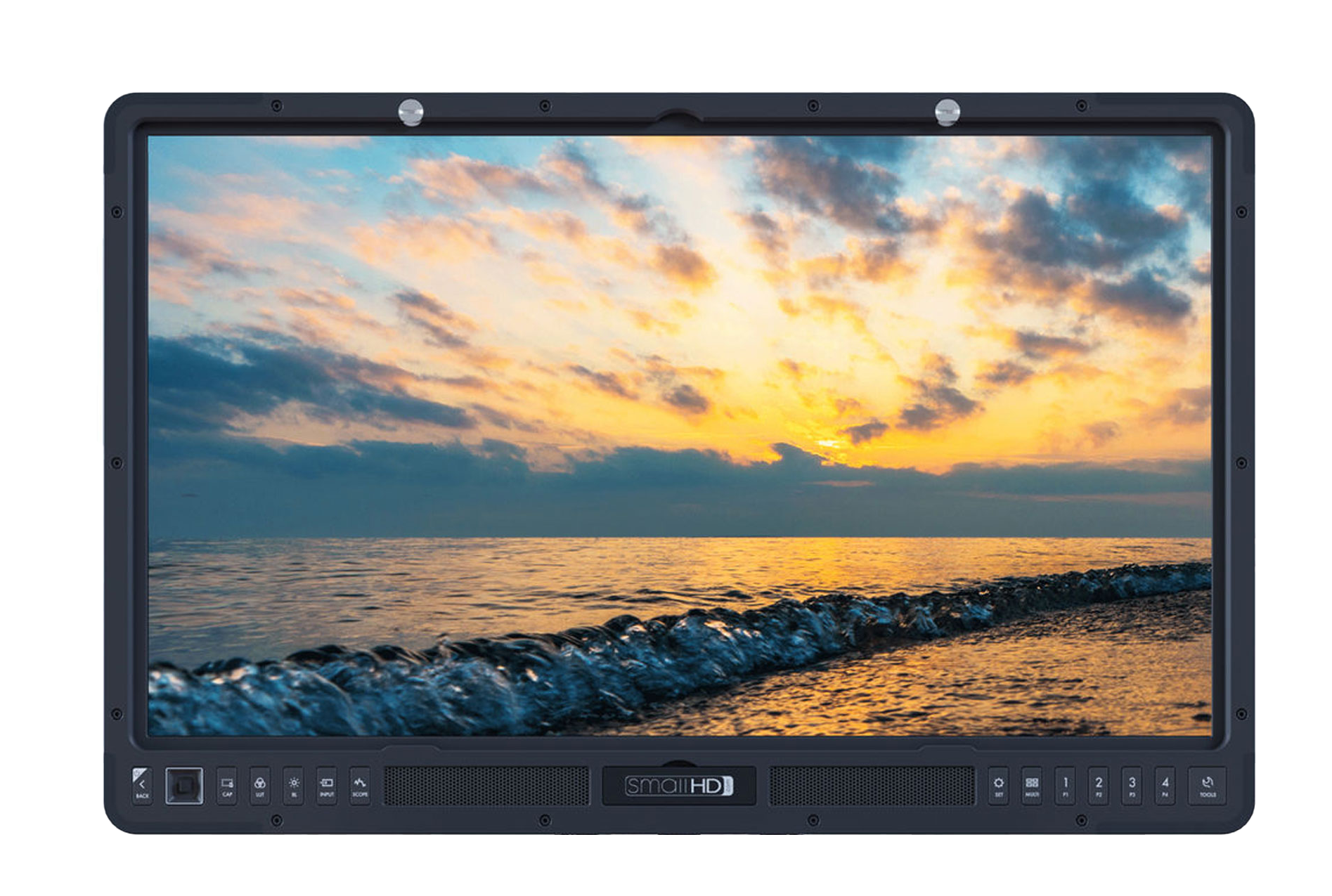This screenshot has width=1332, height=896.
Task: Activate the MULTI view button
Action: [1032, 784]
